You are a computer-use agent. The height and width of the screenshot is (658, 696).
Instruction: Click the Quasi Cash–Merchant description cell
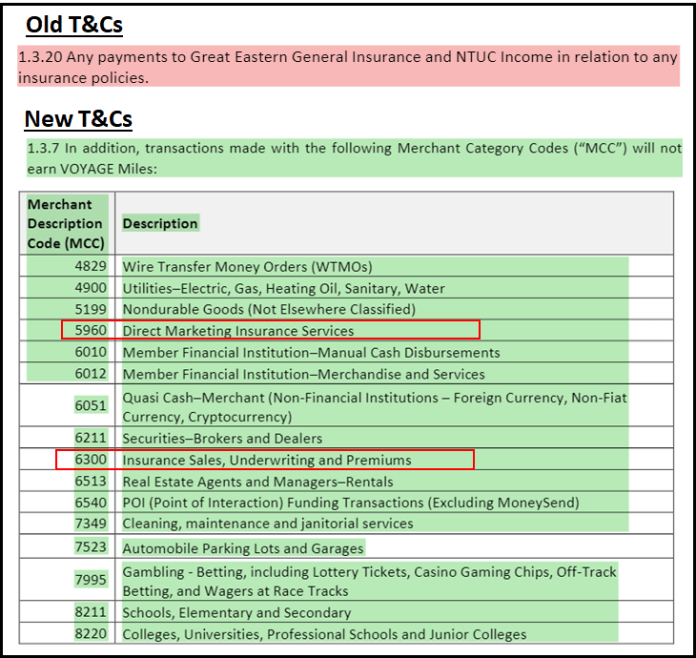click(374, 406)
